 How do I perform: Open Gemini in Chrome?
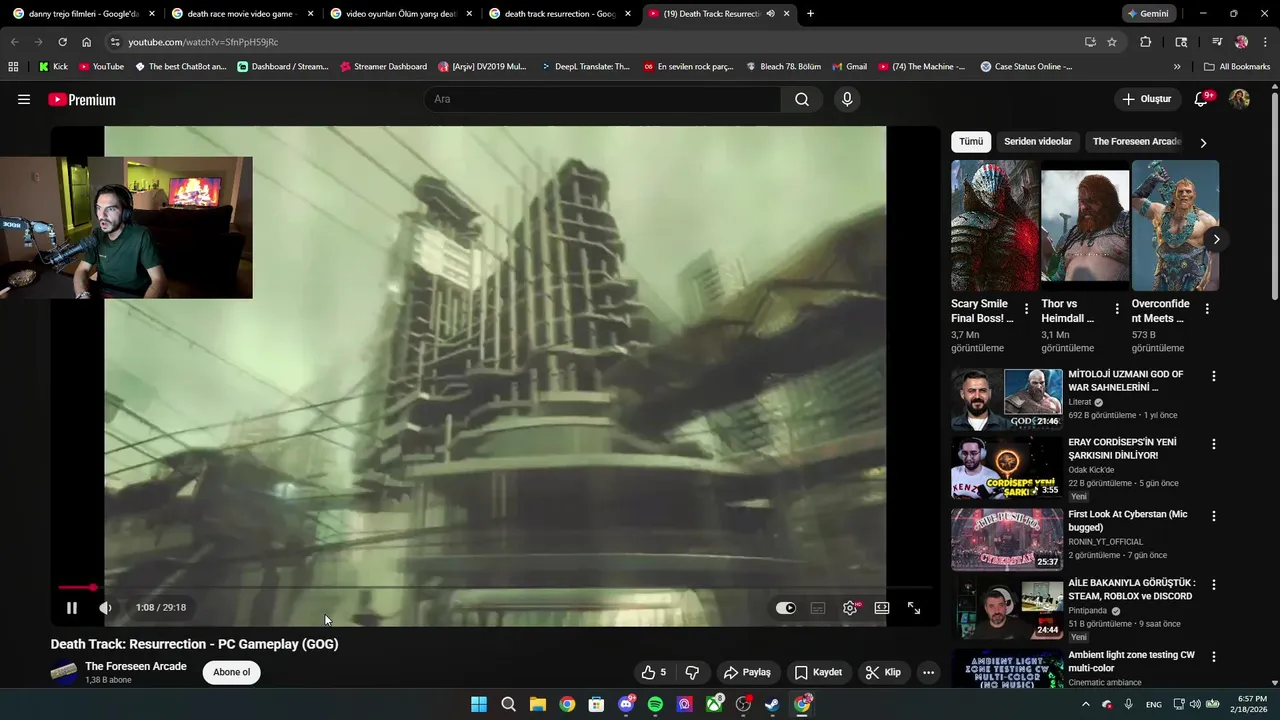(x=1148, y=14)
